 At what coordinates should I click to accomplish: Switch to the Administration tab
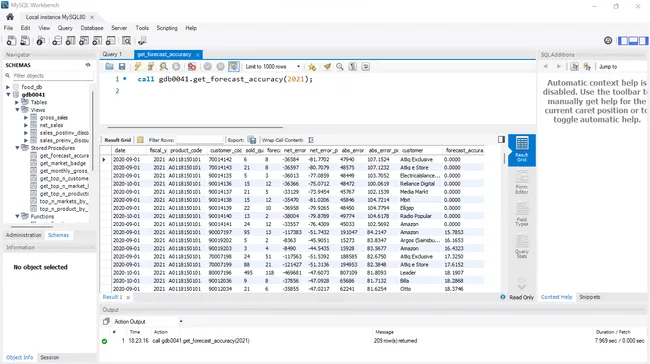tap(24, 235)
